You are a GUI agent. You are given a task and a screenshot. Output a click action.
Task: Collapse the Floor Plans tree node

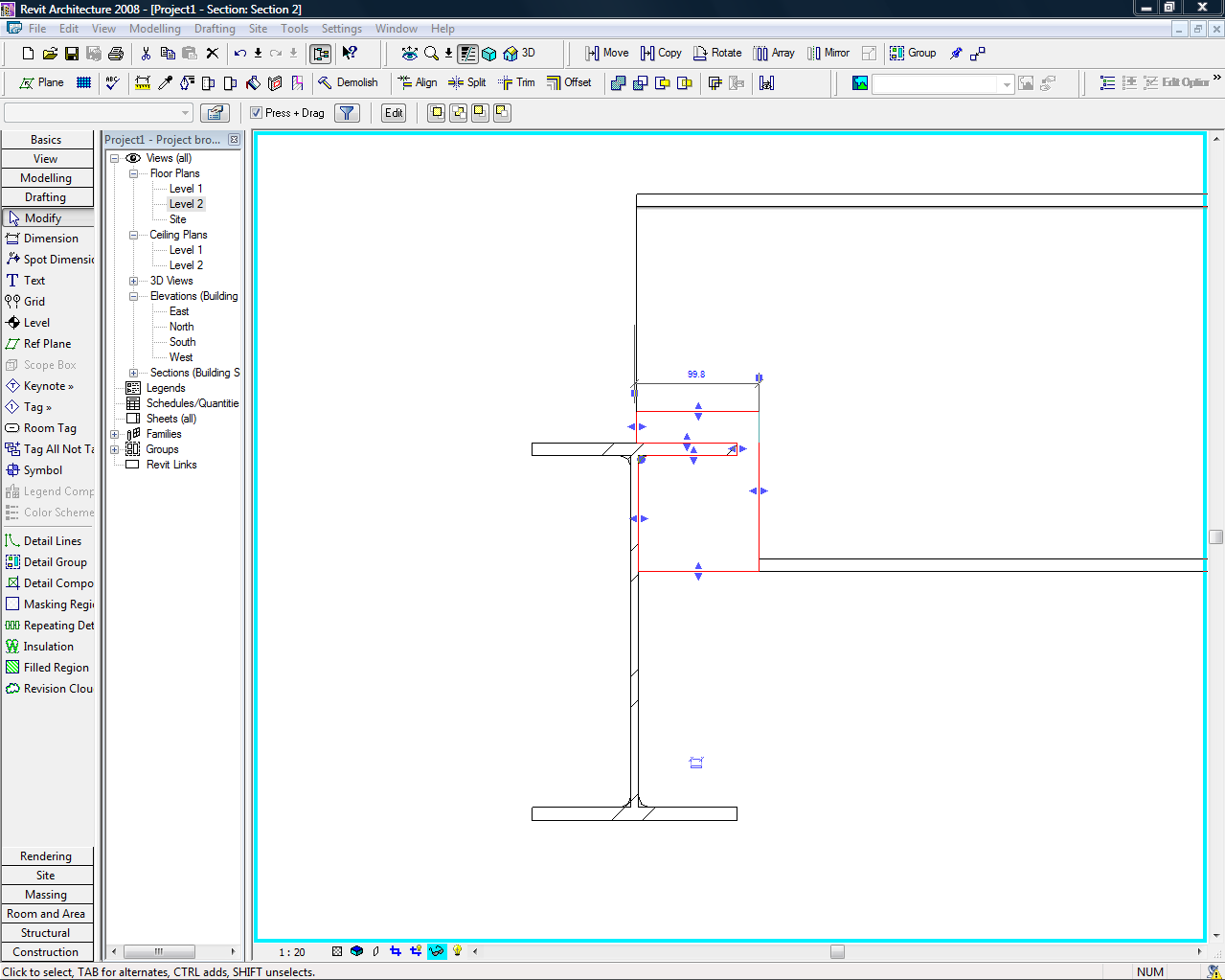134,173
